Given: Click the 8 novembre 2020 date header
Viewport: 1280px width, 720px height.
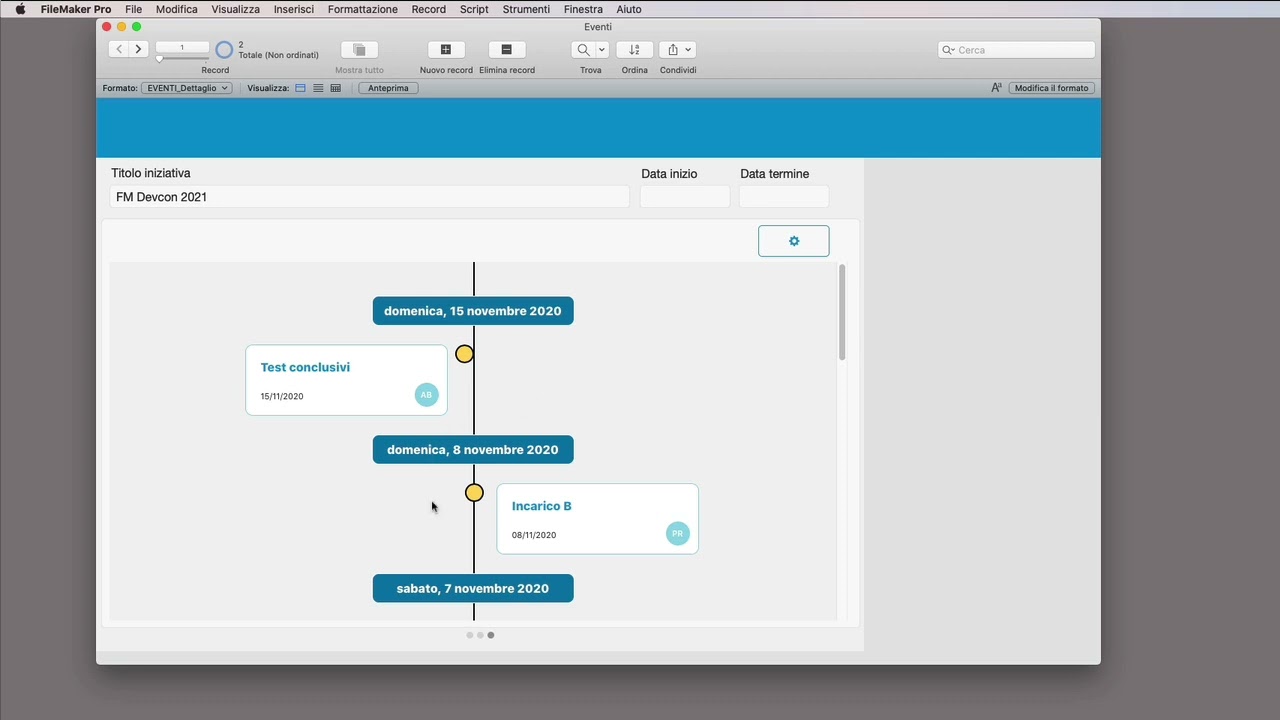Looking at the screenshot, I should click(473, 450).
